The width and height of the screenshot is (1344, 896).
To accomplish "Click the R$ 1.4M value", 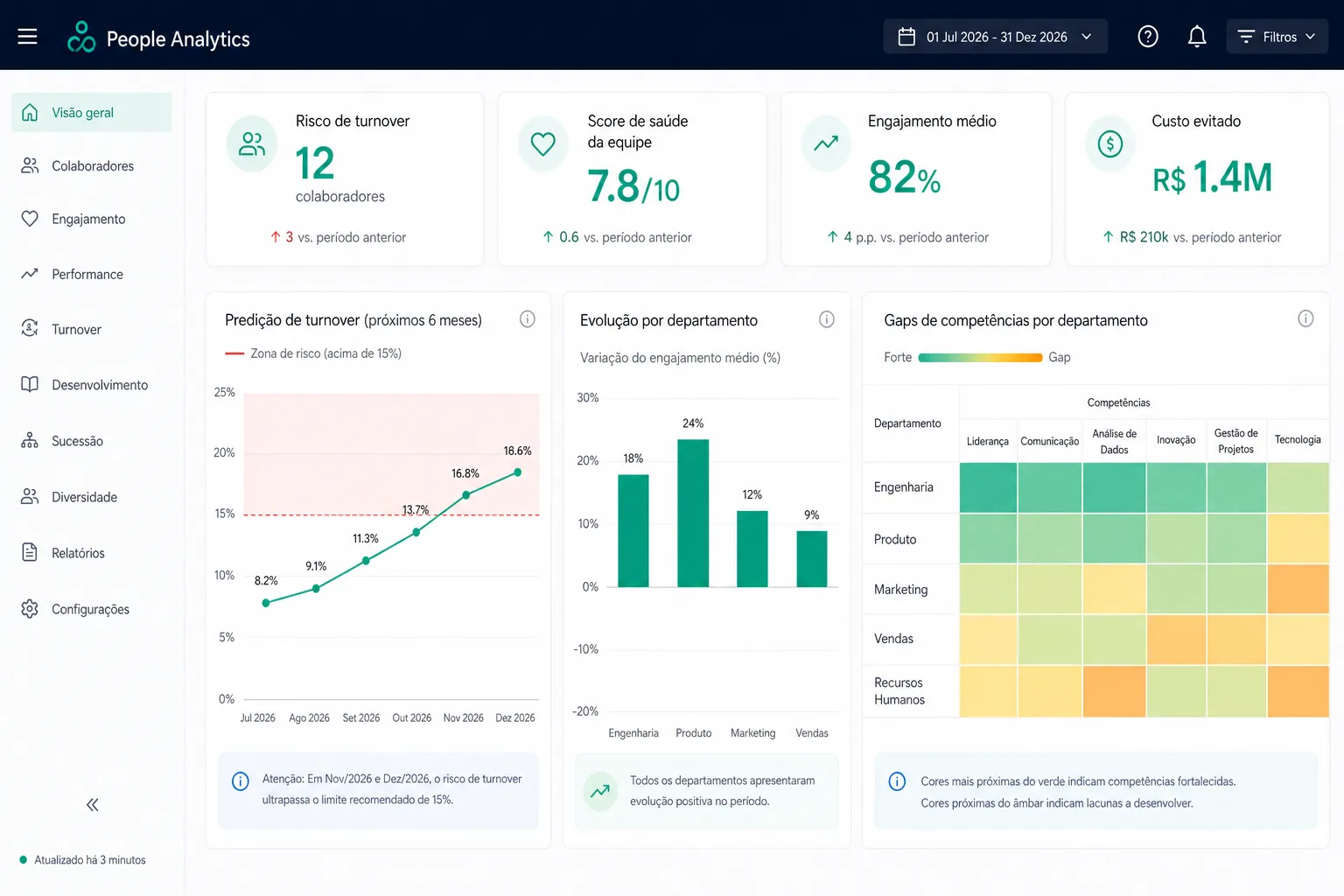I will click(1213, 178).
